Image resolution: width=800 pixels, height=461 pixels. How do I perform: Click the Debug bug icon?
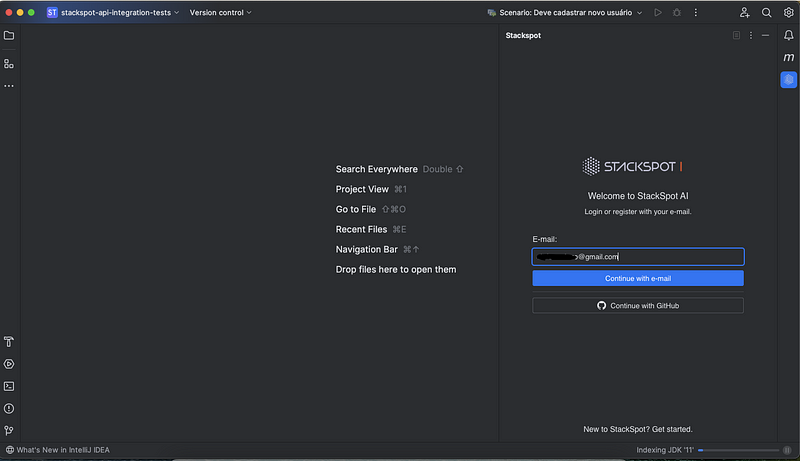677,12
